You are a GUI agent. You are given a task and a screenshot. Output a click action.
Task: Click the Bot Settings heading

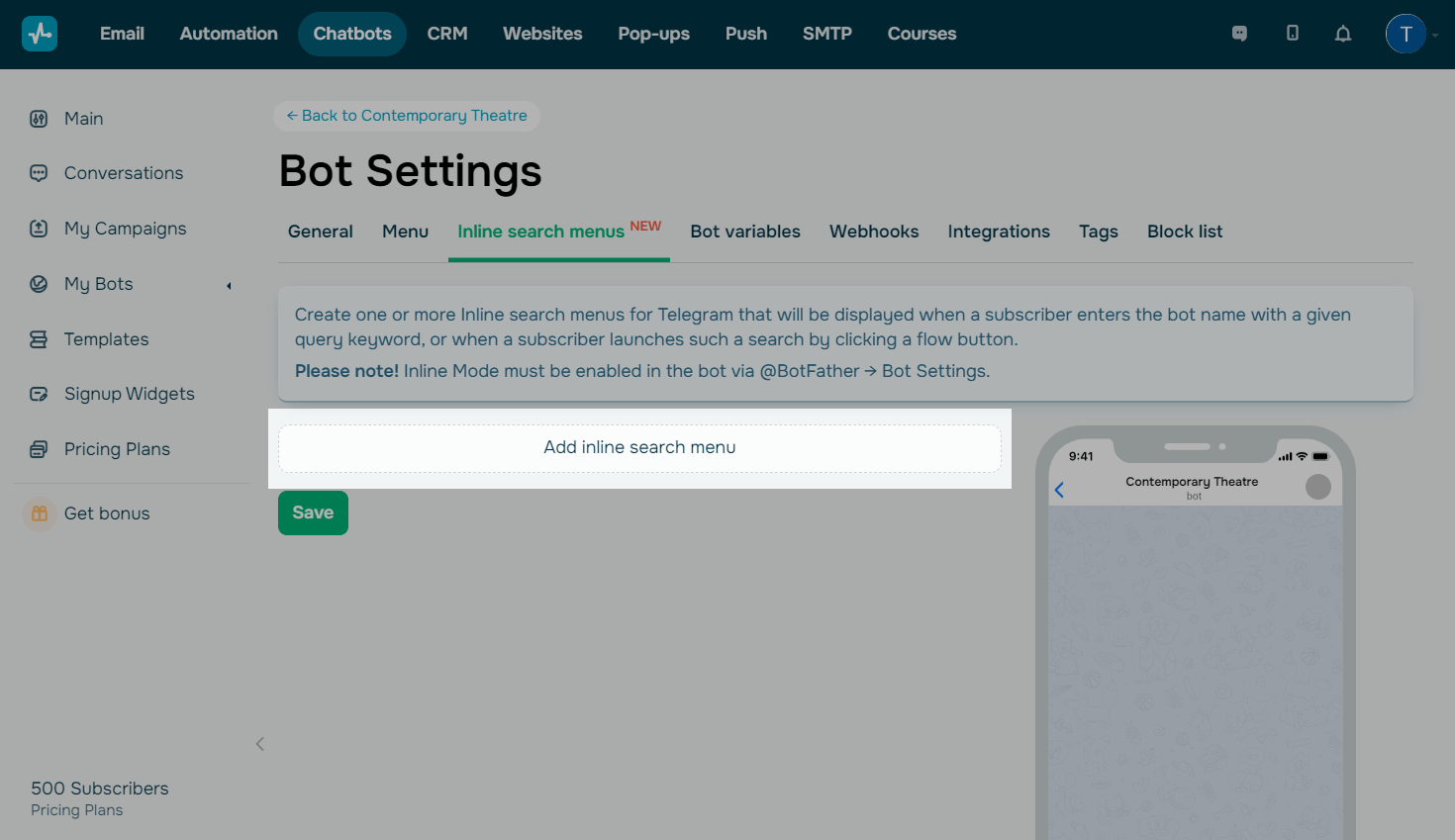pos(411,172)
